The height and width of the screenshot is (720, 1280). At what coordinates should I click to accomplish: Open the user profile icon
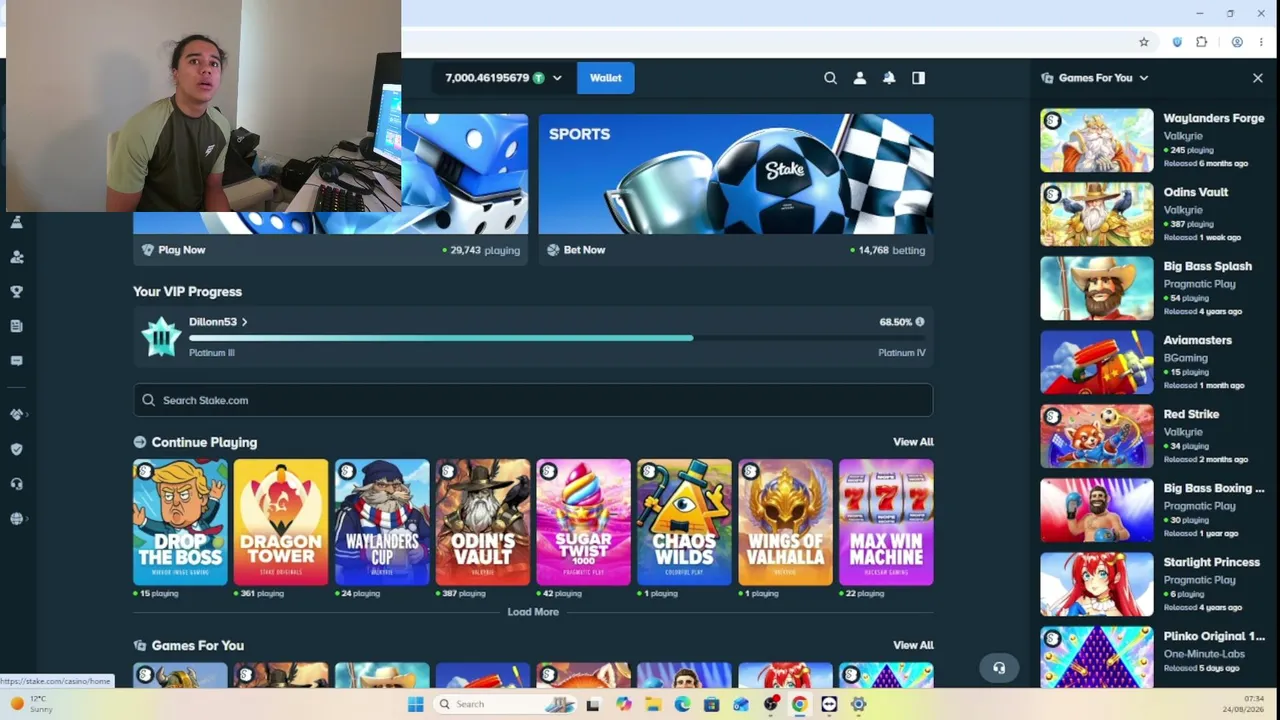[x=859, y=78]
